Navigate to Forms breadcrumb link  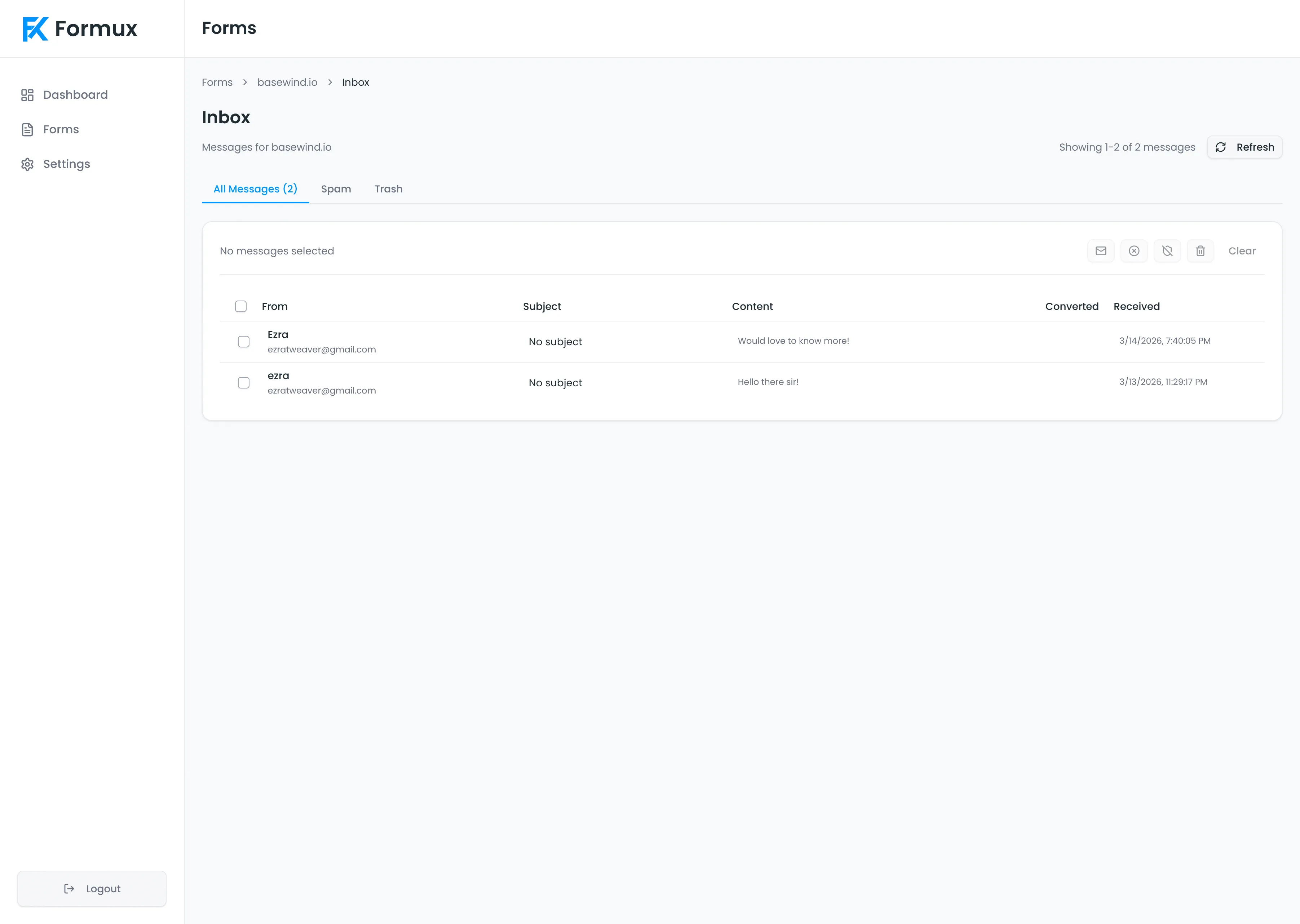217,83
